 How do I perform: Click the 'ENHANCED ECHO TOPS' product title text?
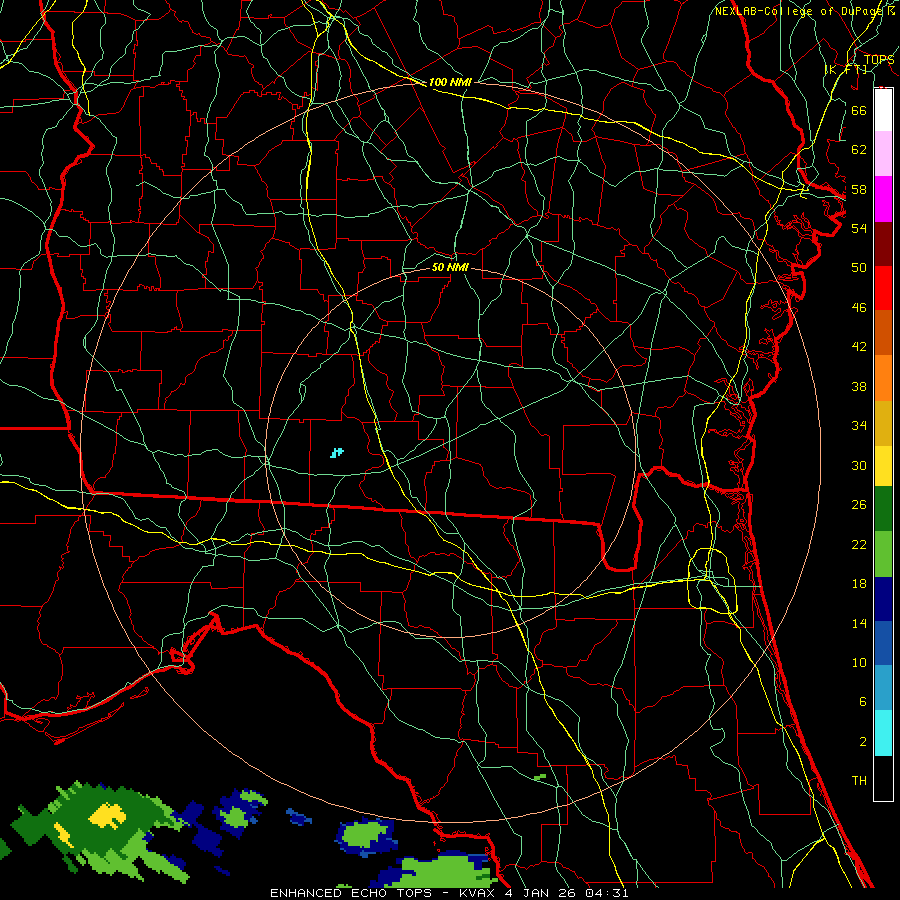[351, 893]
